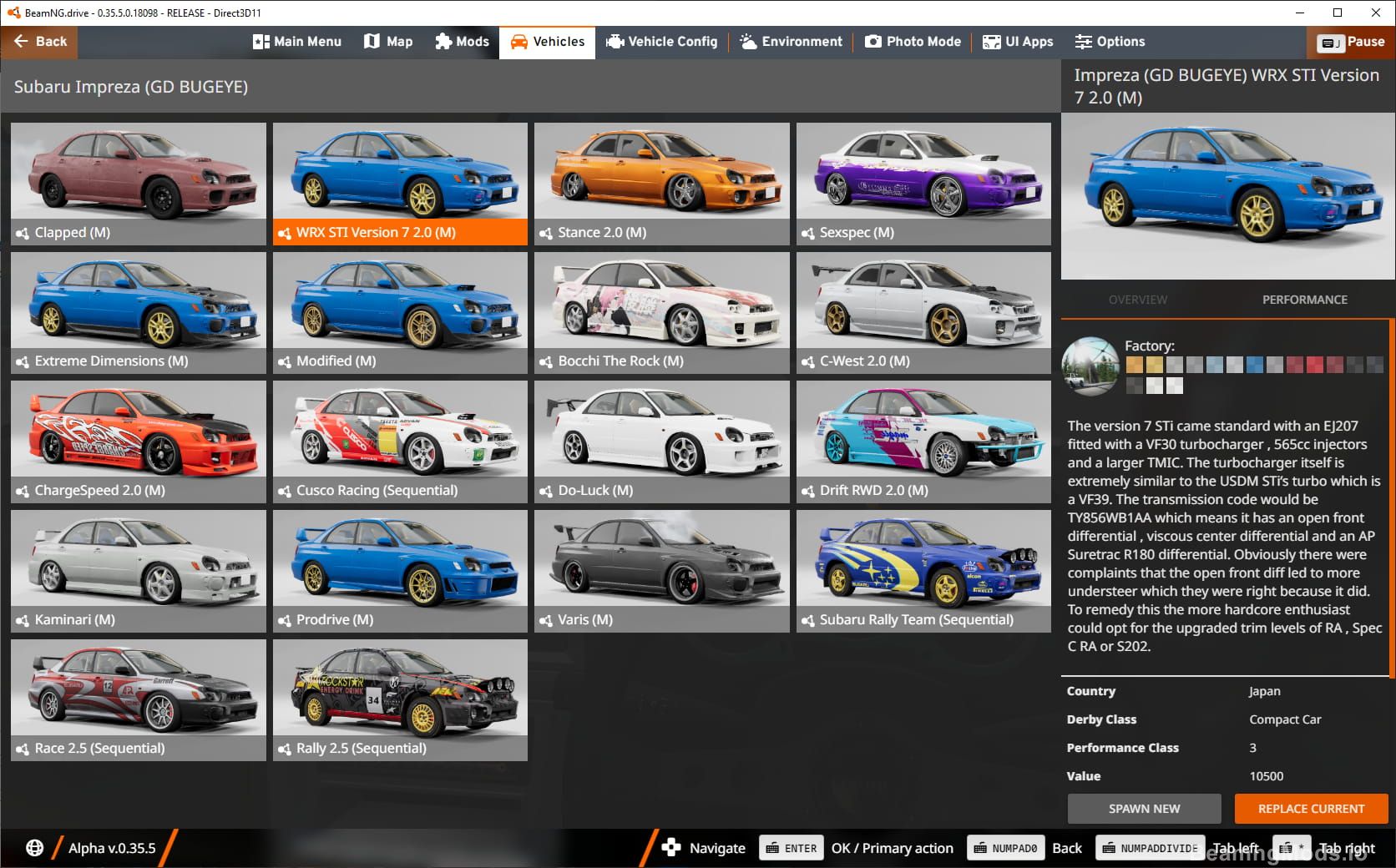Click the SPAWN NEW button

[1144, 809]
